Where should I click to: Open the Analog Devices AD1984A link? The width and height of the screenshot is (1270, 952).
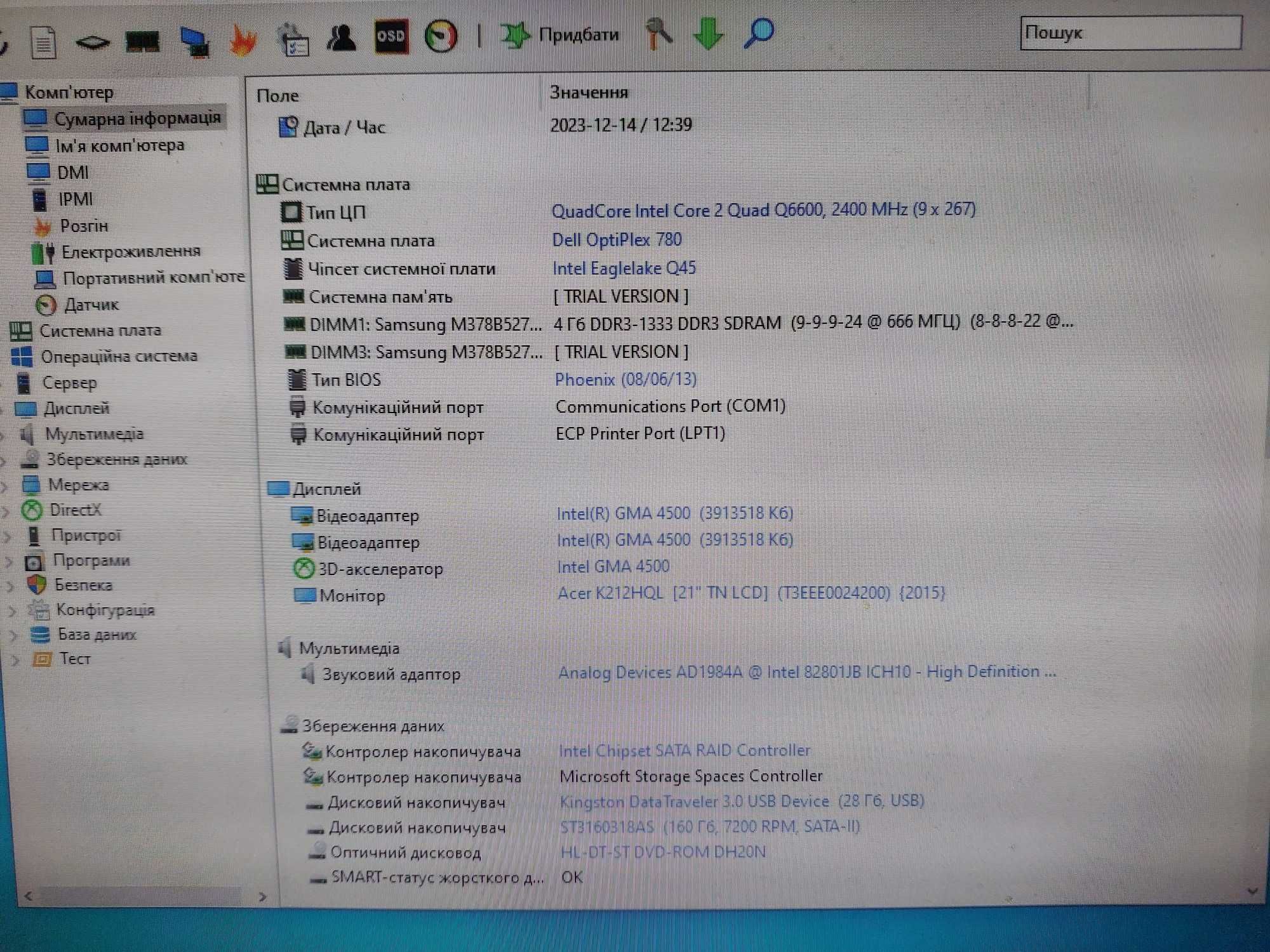[807, 672]
